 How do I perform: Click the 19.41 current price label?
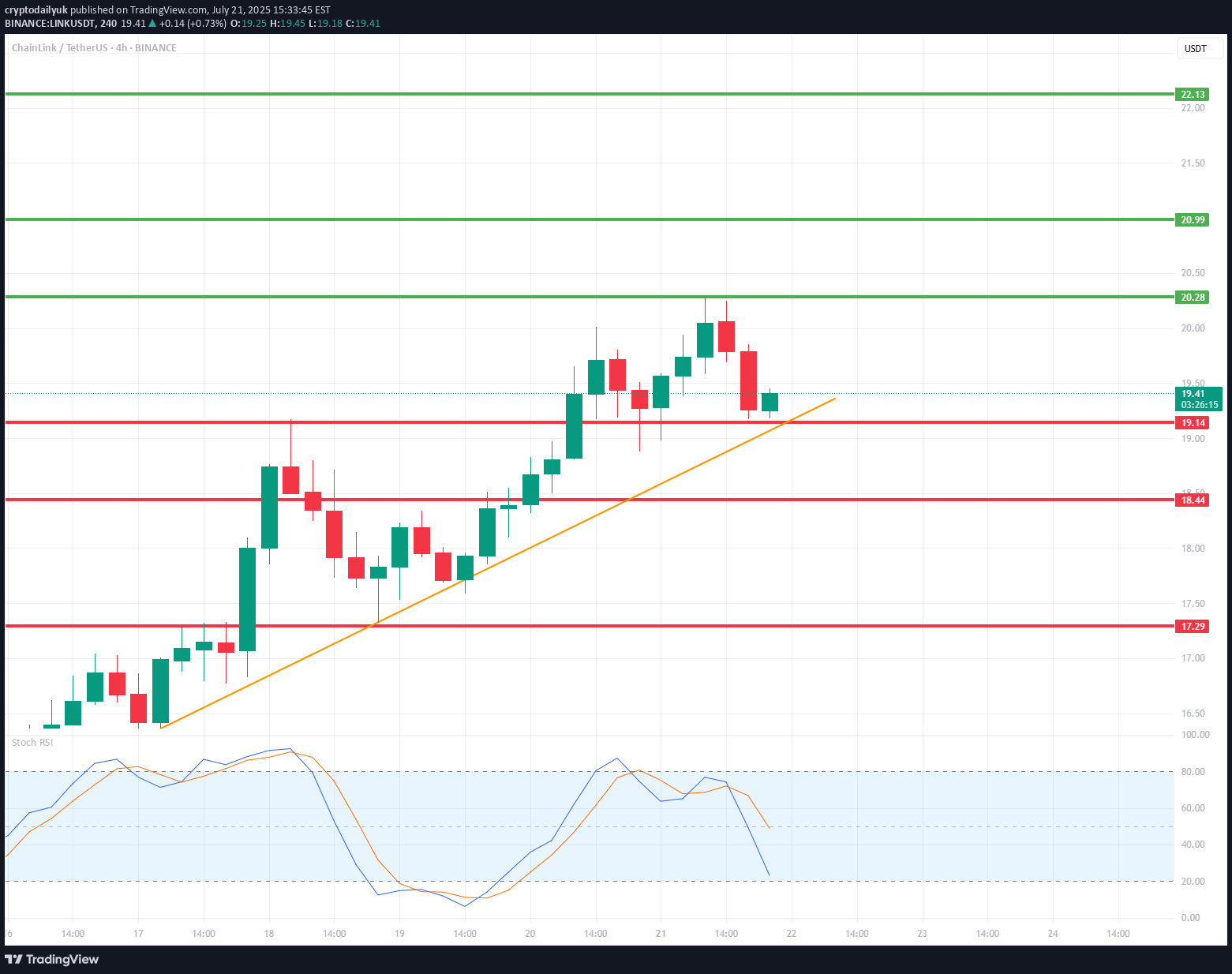(x=1193, y=394)
